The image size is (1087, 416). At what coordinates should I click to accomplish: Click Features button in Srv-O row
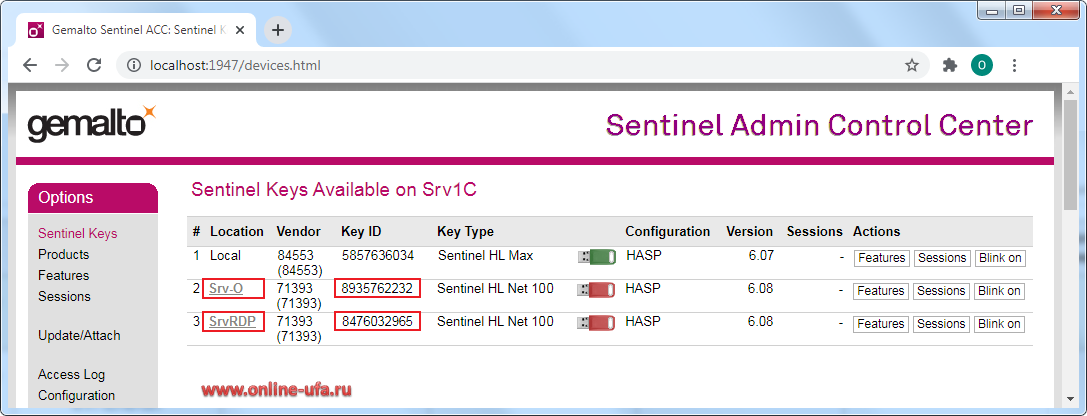(x=881, y=291)
